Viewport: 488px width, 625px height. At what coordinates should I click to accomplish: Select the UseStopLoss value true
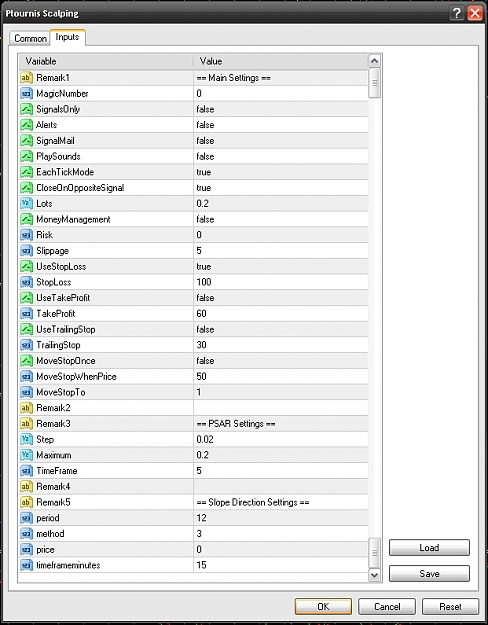pyautogui.click(x=204, y=266)
